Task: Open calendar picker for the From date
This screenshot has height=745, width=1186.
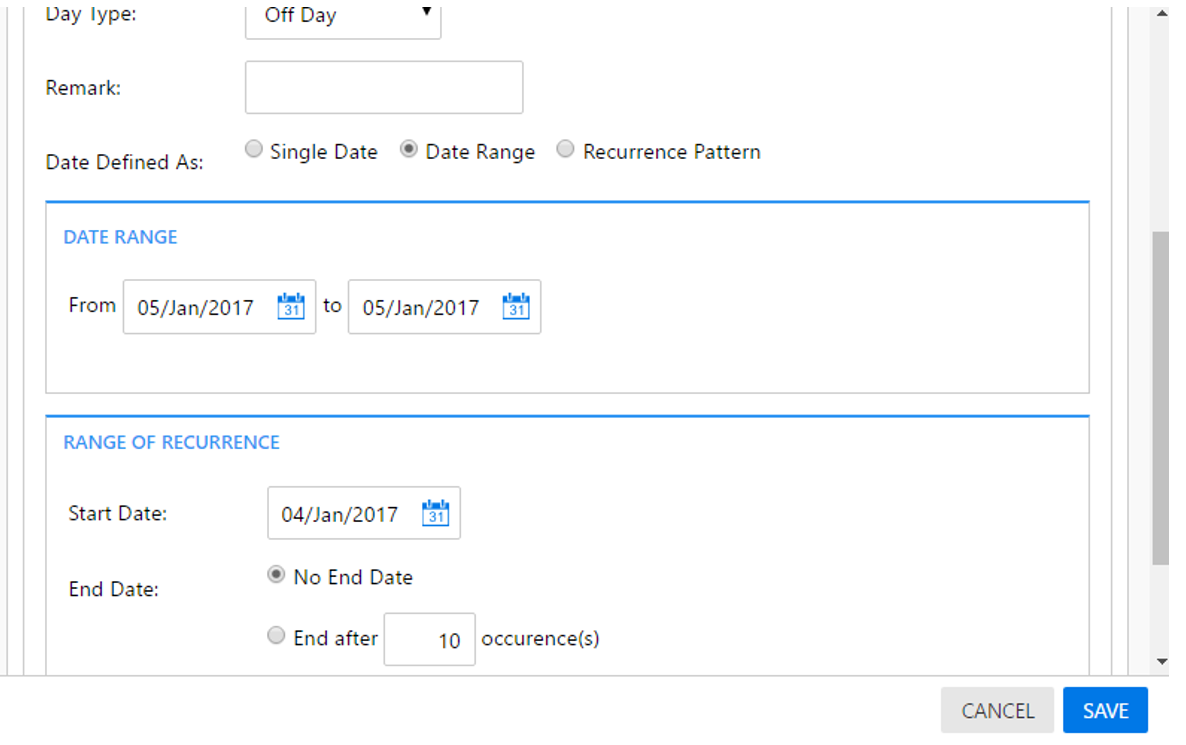Action: click(290, 306)
